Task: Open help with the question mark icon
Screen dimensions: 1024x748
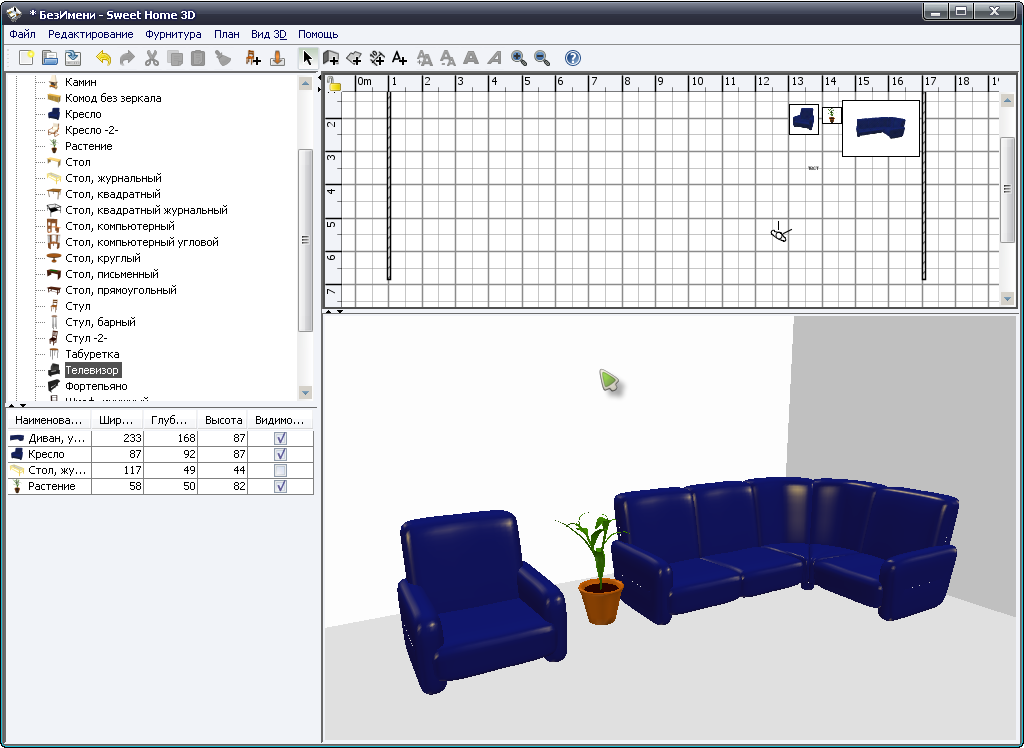Action: pos(573,58)
